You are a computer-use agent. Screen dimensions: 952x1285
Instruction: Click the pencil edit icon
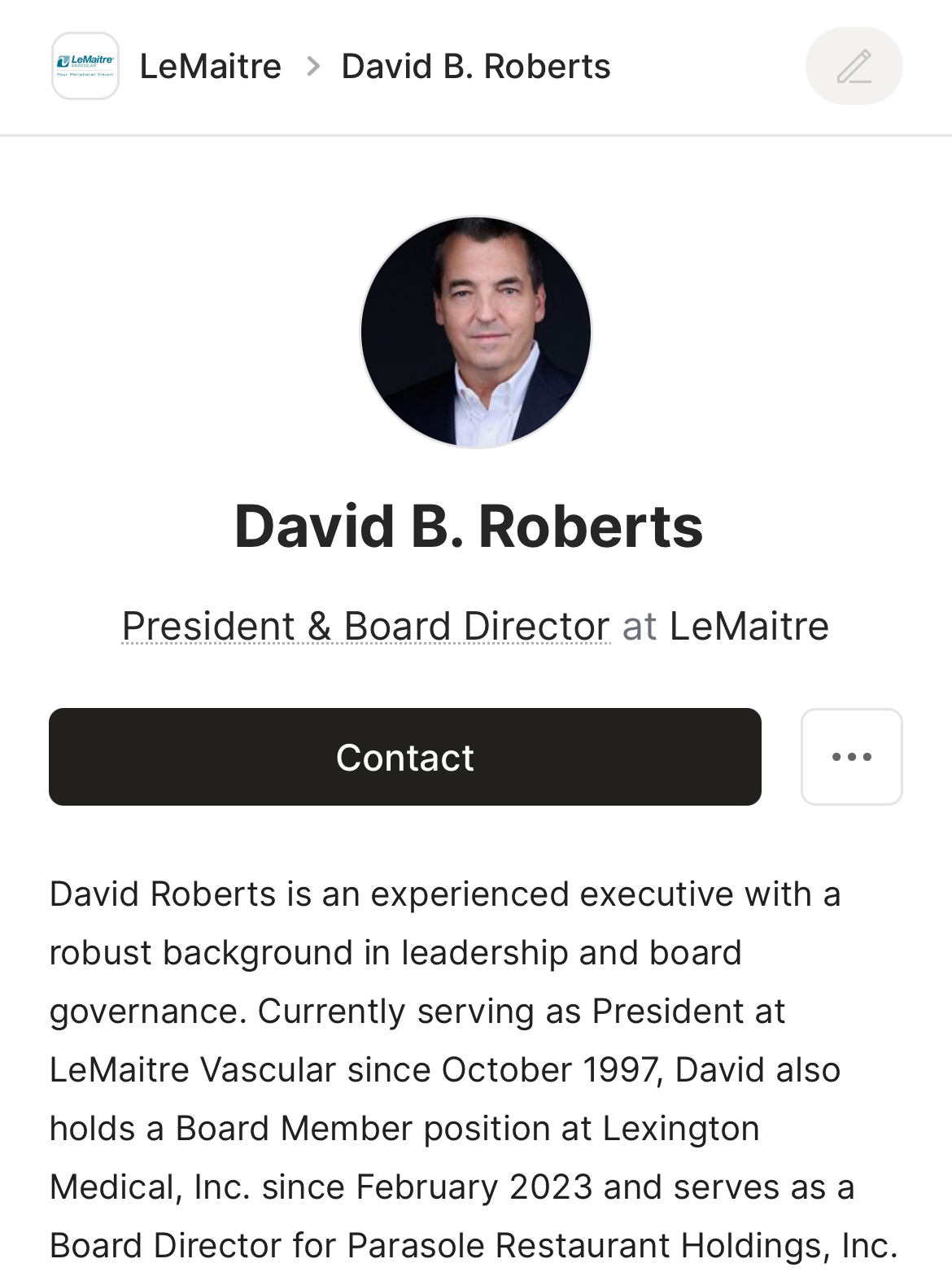coord(854,66)
